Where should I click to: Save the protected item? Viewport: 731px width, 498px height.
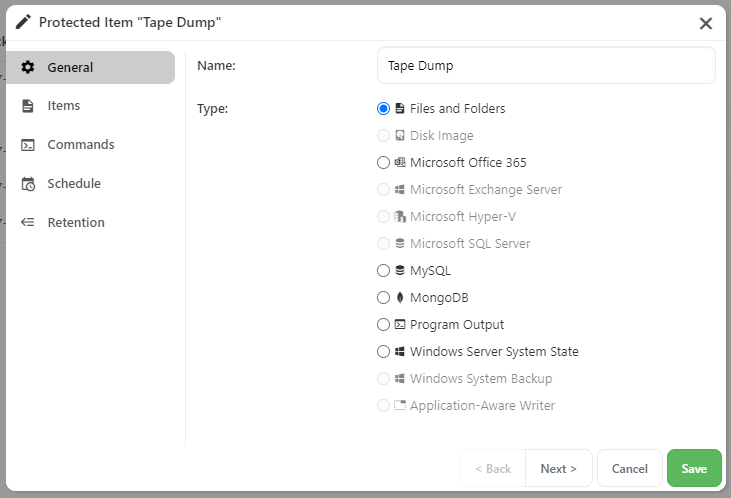pyautogui.click(x=694, y=468)
